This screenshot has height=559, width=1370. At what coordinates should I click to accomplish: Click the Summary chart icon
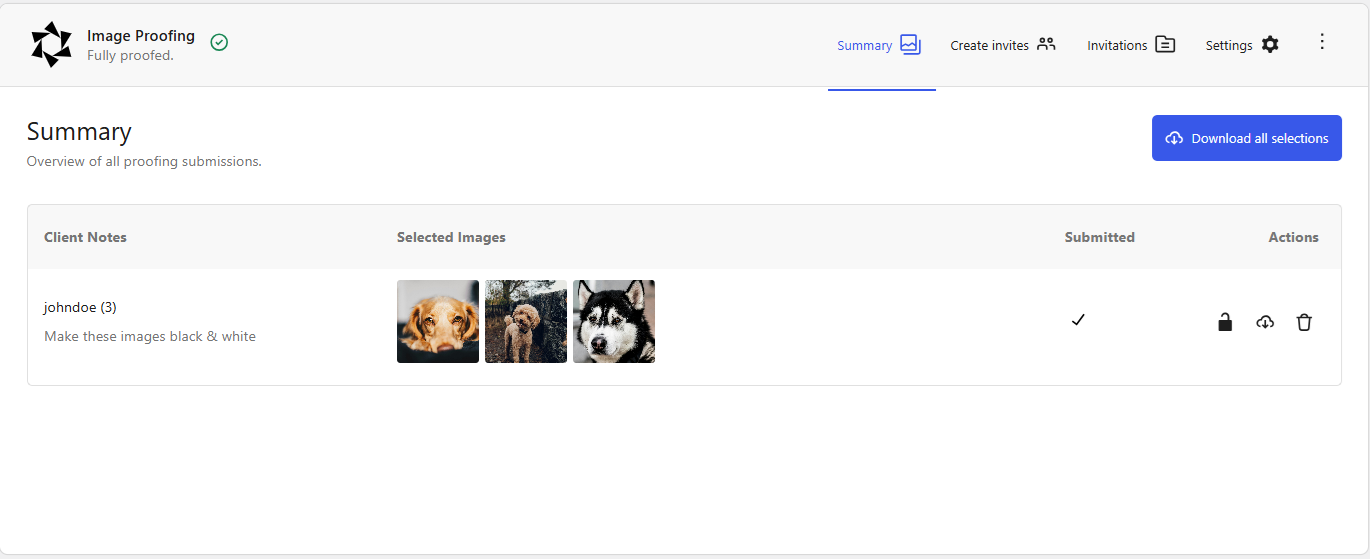point(909,44)
